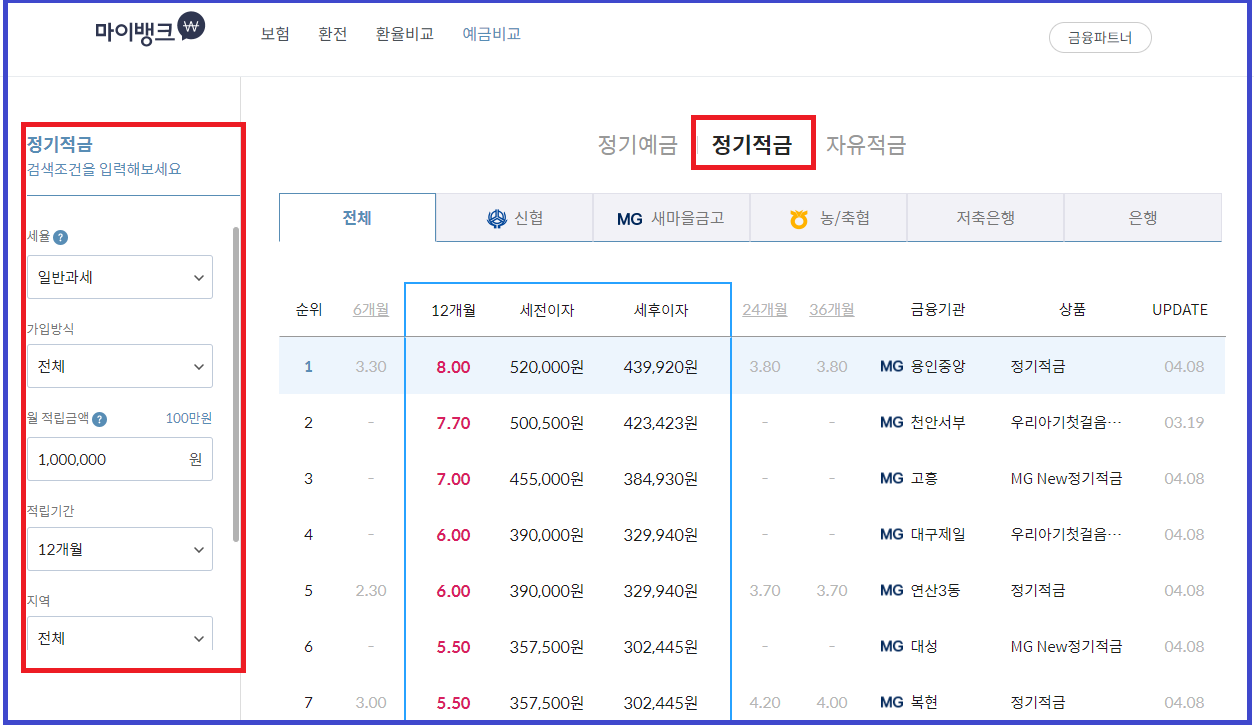Image resolution: width=1254 pixels, height=725 pixels.
Task: Click the 농/축협 medal icon in tab
Action: (799, 218)
